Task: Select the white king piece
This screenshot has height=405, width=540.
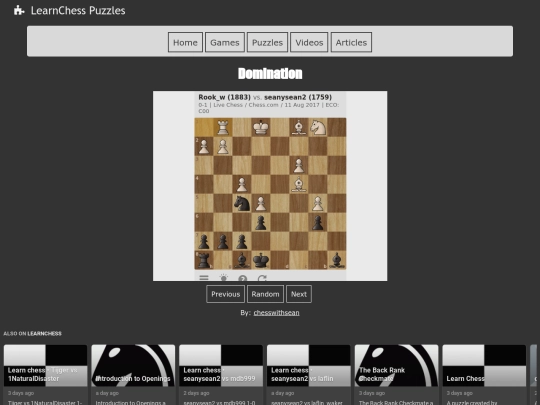Action: click(x=261, y=127)
